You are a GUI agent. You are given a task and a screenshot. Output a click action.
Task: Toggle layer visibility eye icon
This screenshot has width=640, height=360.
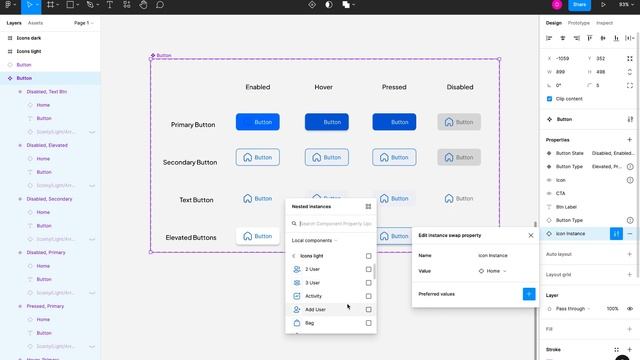630,309
